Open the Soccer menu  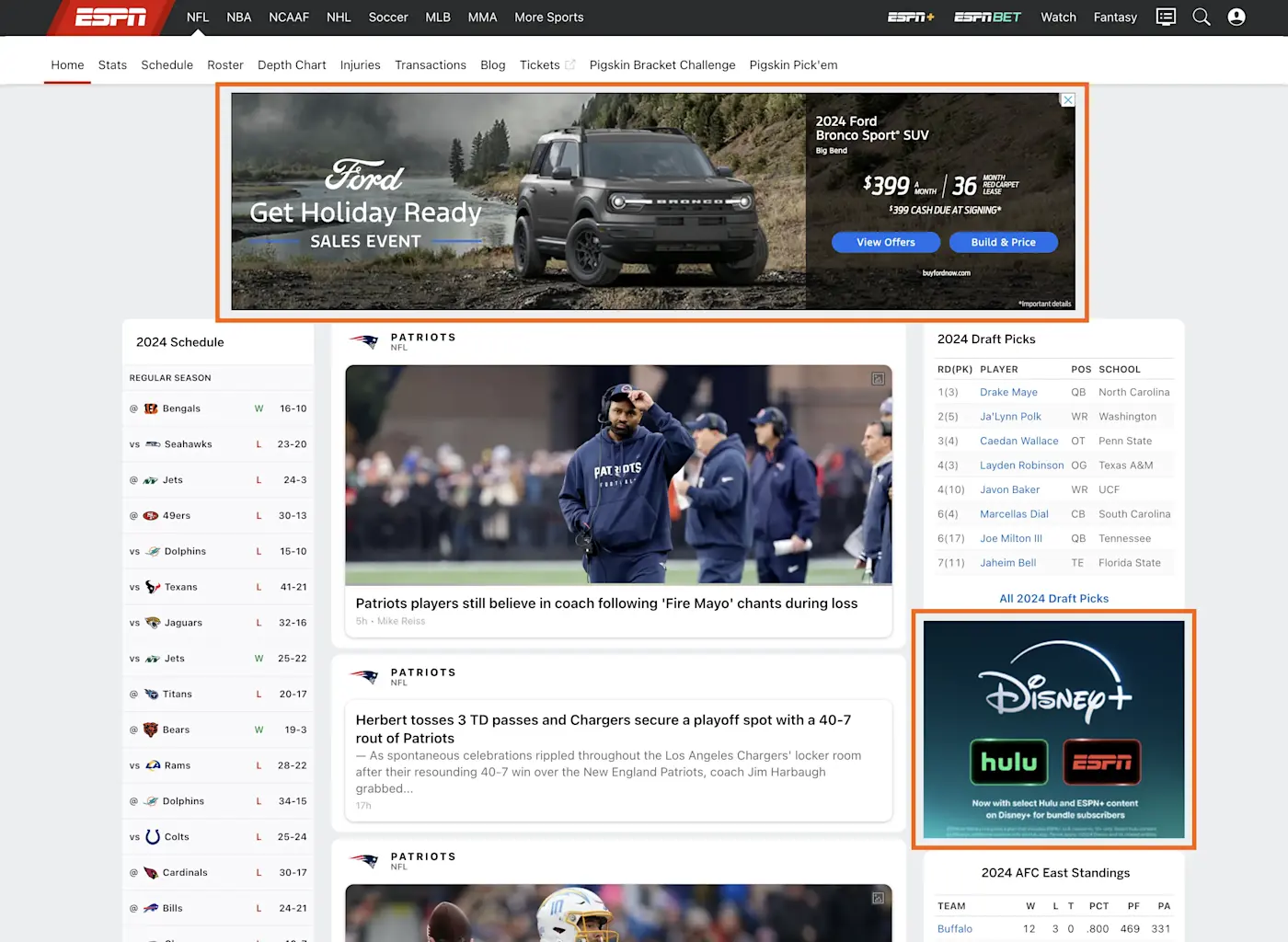click(x=388, y=17)
